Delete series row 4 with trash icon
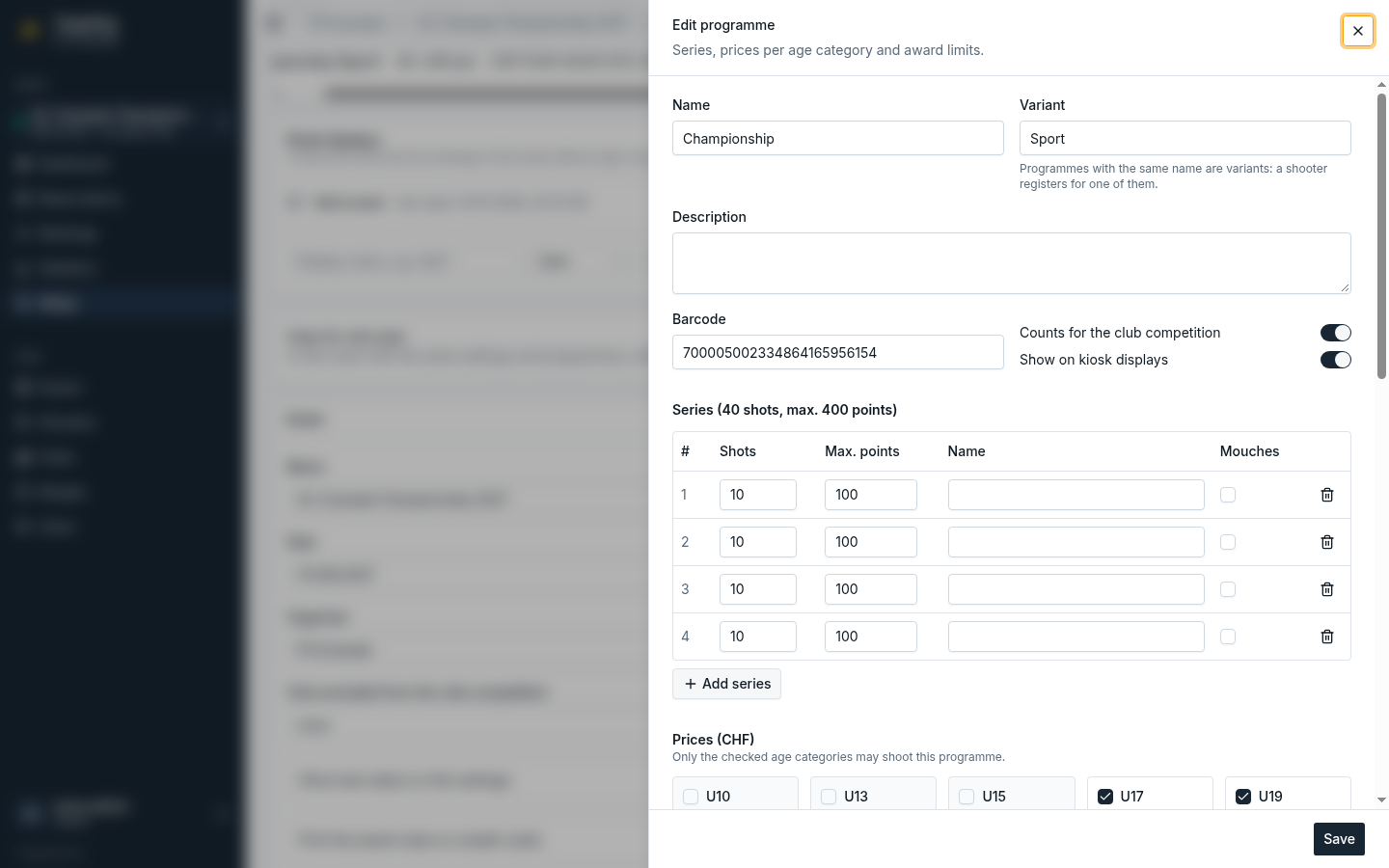 (x=1327, y=637)
